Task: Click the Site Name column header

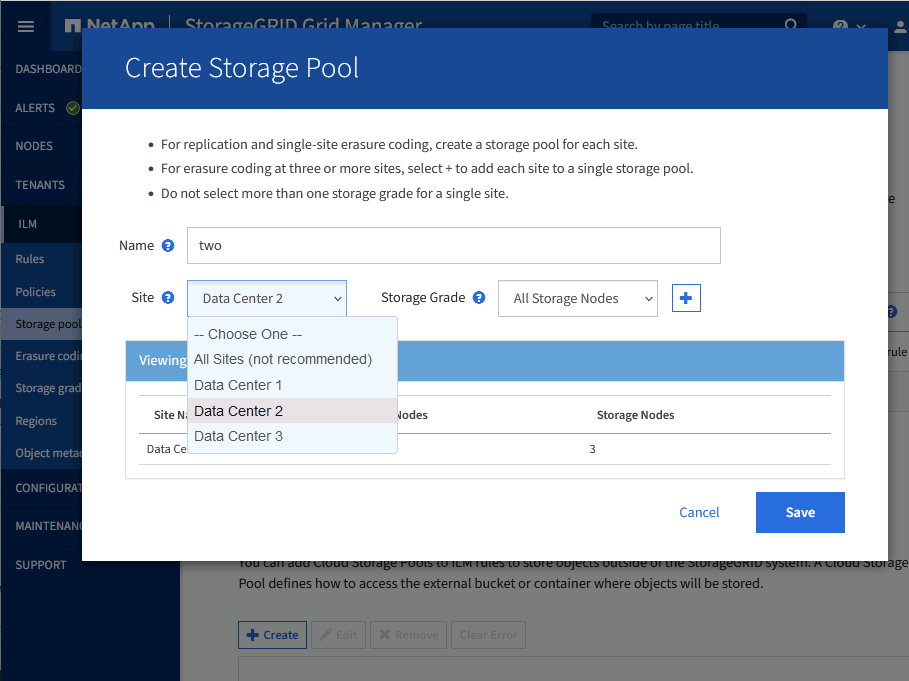Action: pyautogui.click(x=170, y=415)
